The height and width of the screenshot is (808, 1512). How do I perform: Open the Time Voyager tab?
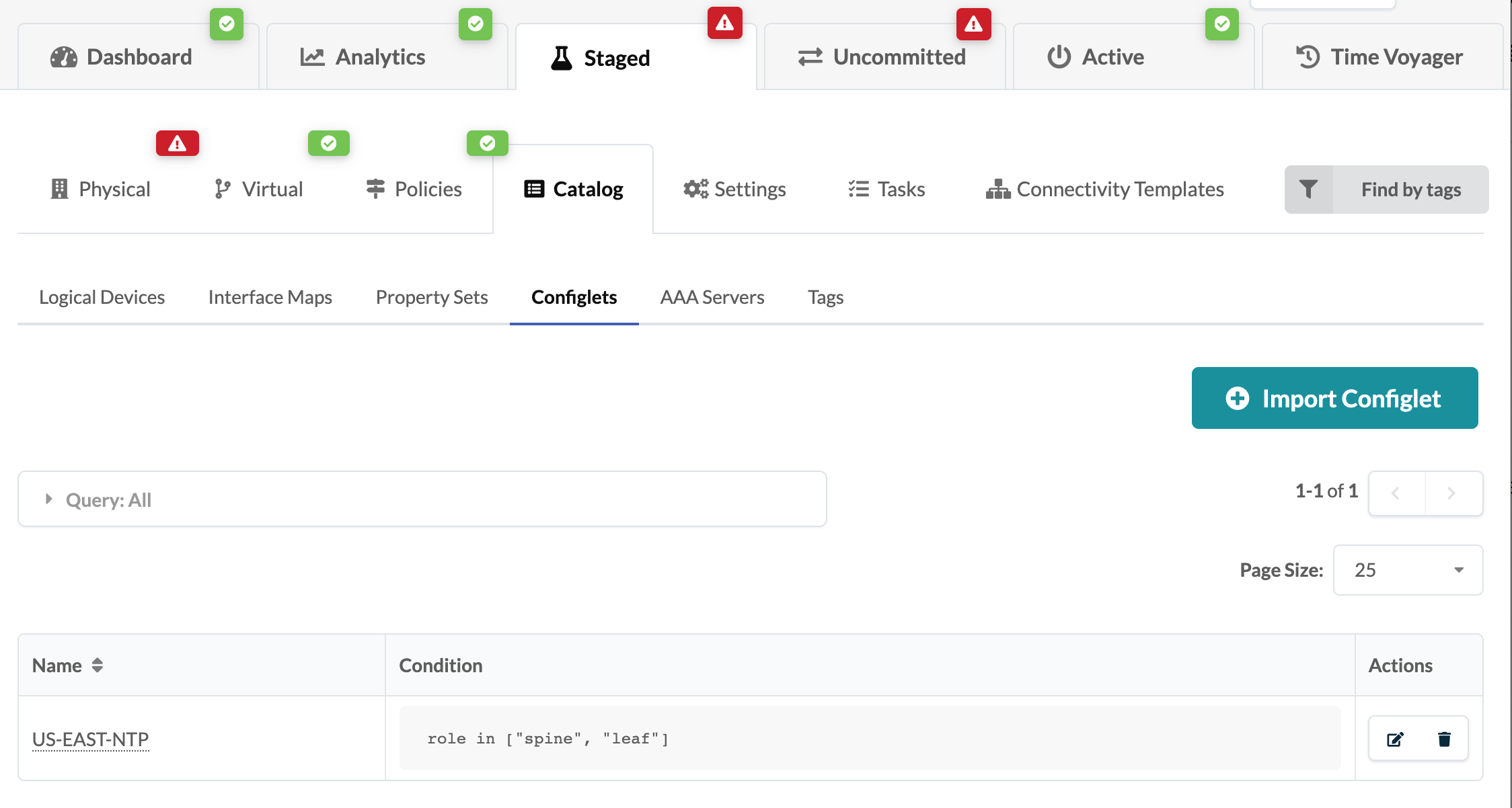click(1383, 57)
